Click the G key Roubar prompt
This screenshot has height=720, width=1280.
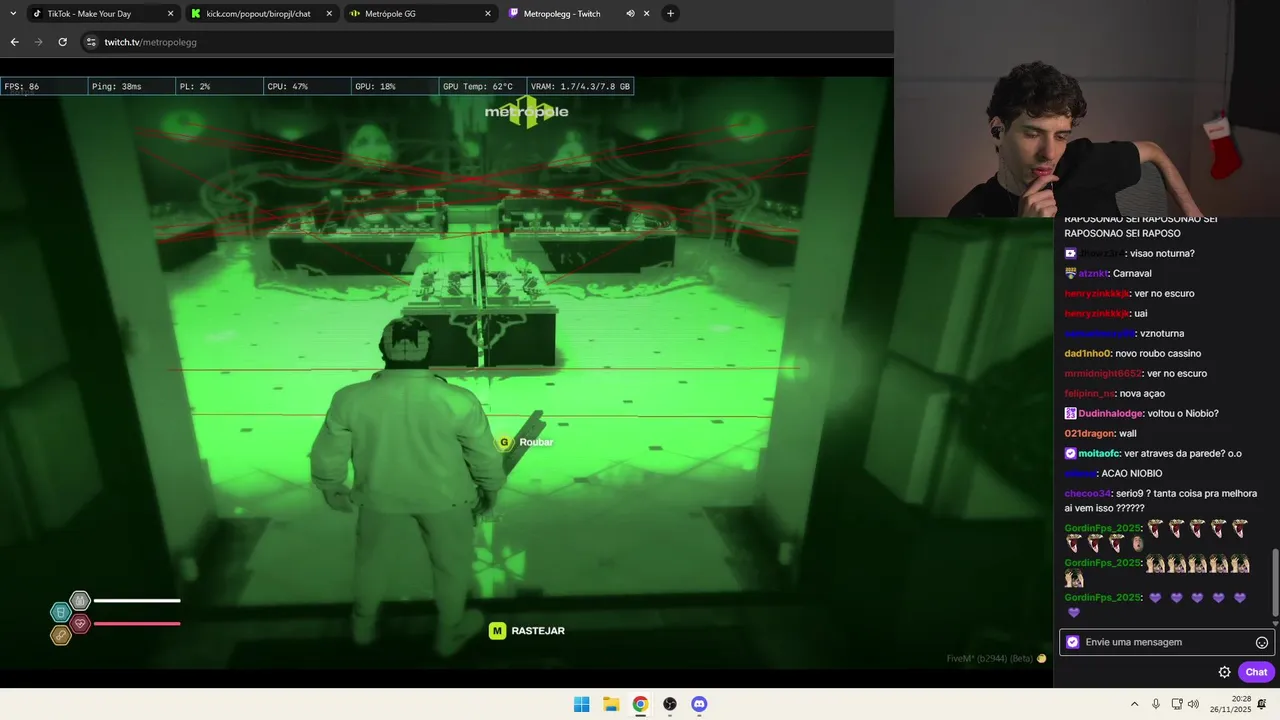coord(525,442)
